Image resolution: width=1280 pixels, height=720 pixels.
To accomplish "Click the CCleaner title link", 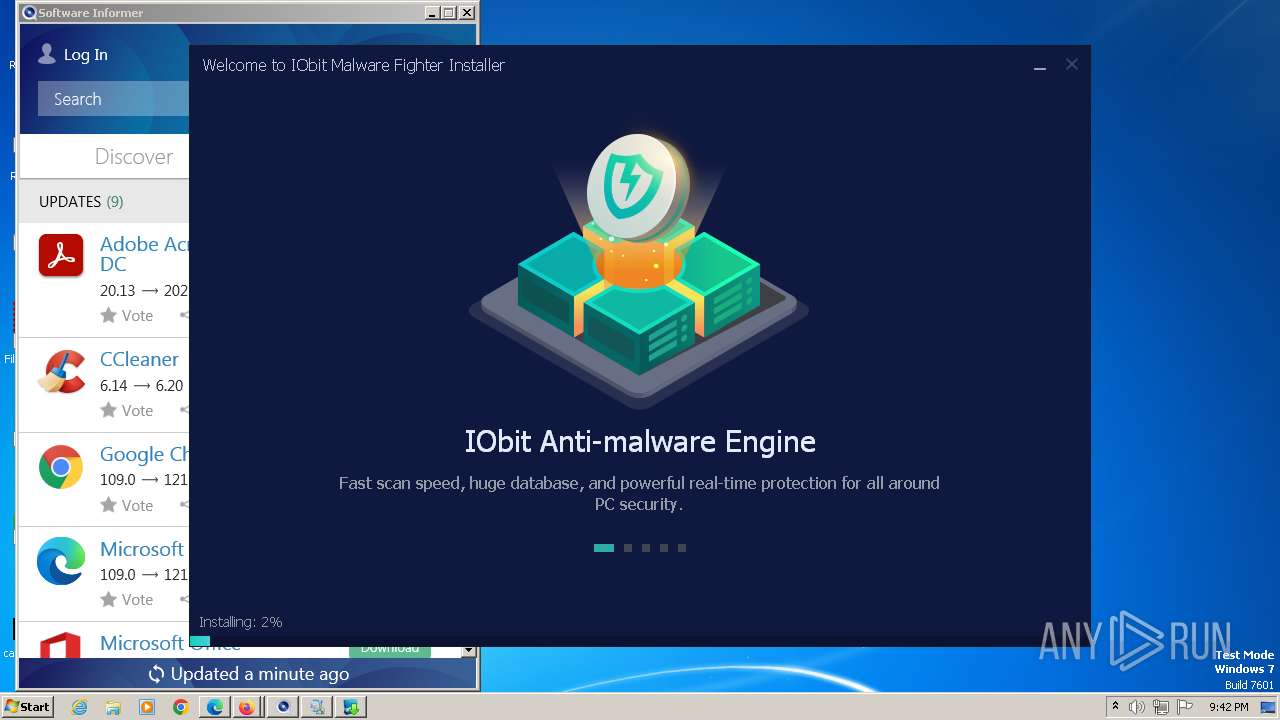I will 139,359.
